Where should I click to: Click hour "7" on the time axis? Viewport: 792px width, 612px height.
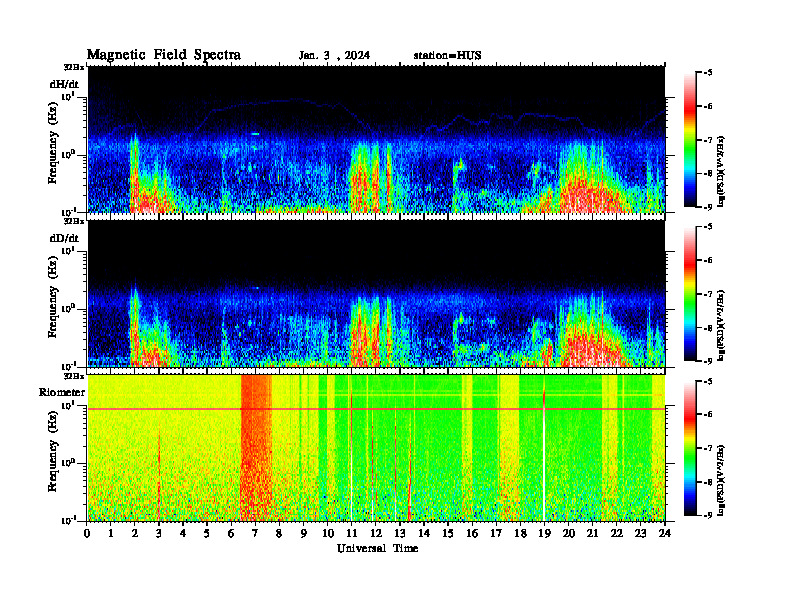point(256,533)
